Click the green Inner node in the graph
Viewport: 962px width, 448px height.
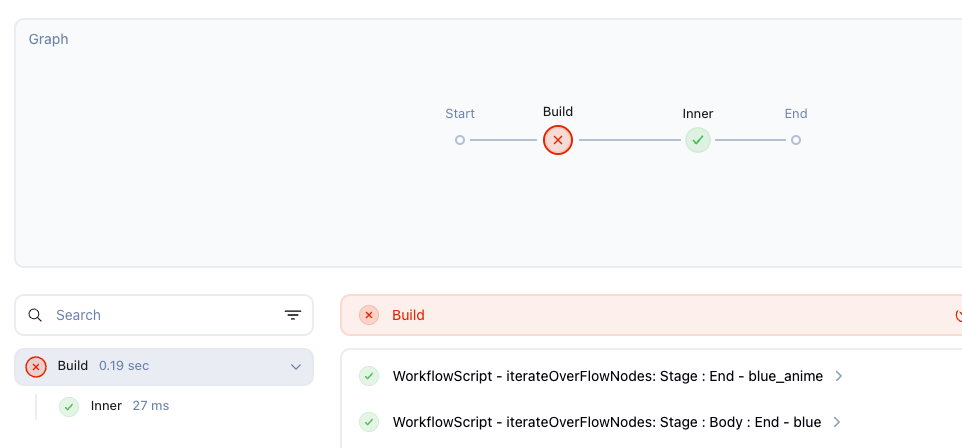698,140
